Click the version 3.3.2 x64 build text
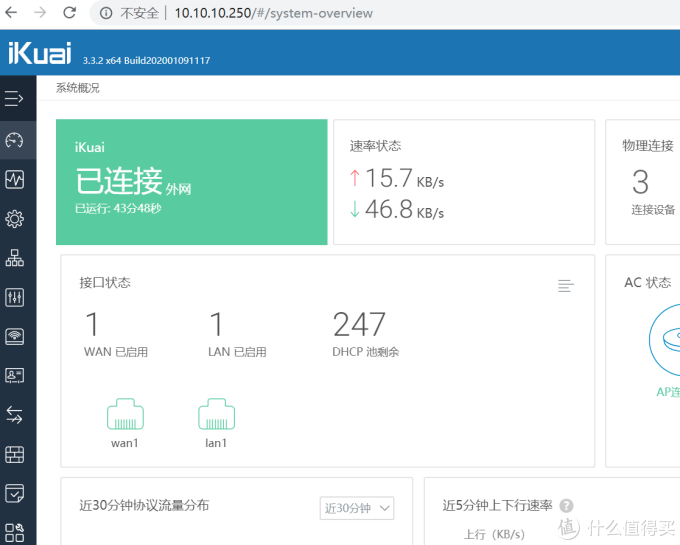Image resolution: width=680 pixels, height=545 pixels. [147, 61]
